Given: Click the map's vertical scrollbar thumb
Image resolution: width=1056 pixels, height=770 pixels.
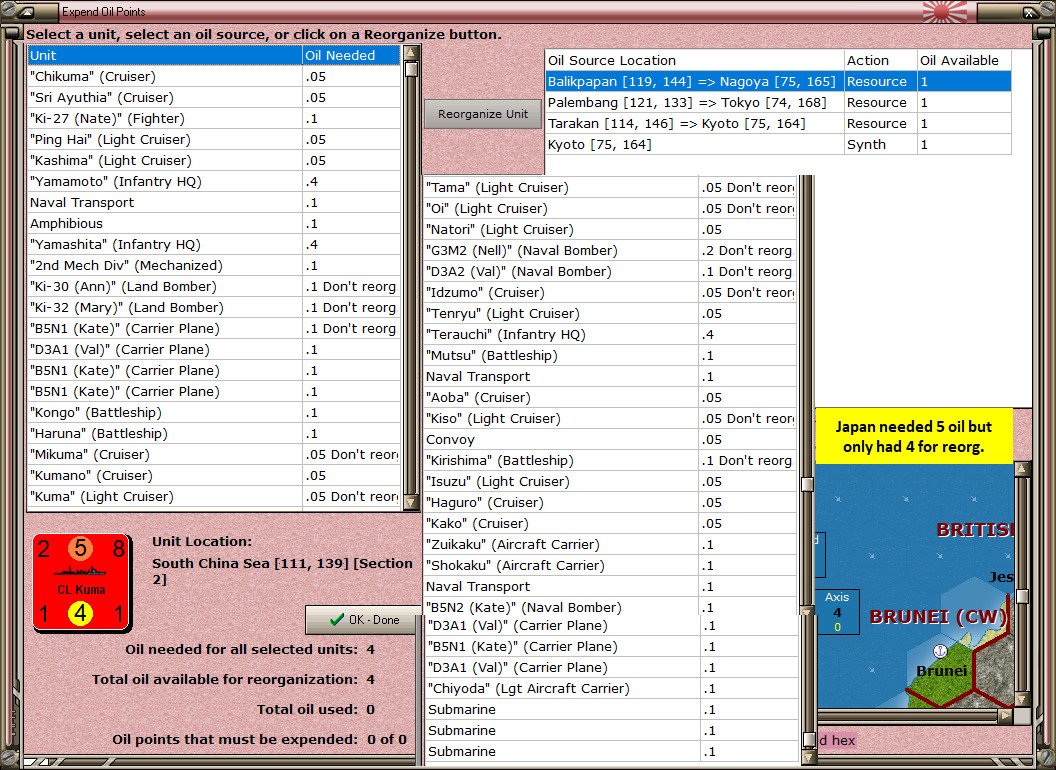Looking at the screenshot, I should (1022, 596).
